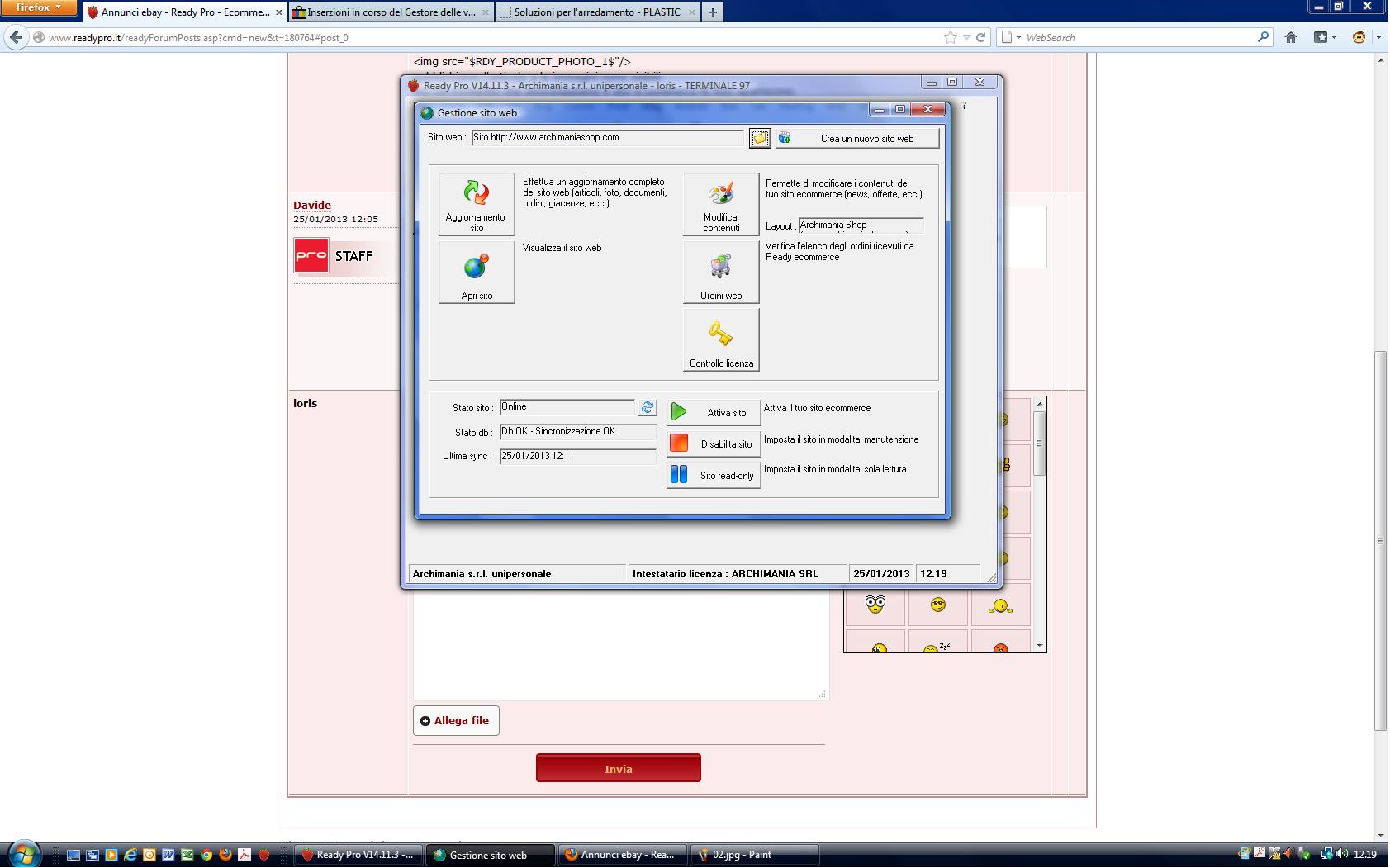
Task: Open a new Firefox tab
Action: tap(712, 12)
